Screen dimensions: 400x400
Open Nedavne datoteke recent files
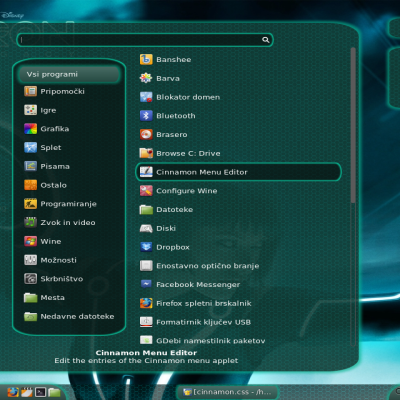pos(69,316)
